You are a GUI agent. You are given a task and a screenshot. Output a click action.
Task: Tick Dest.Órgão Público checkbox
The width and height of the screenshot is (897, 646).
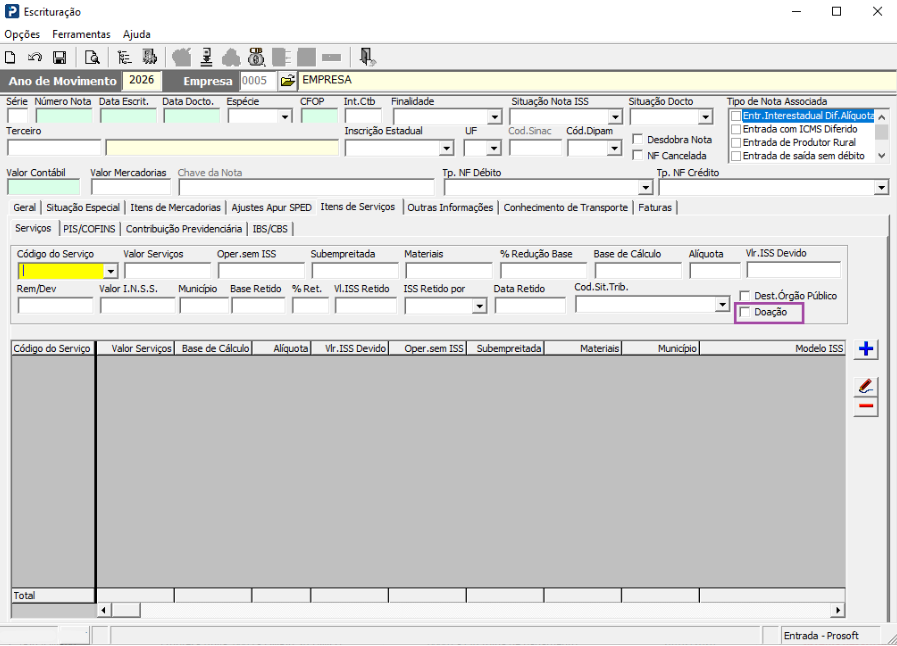point(745,295)
